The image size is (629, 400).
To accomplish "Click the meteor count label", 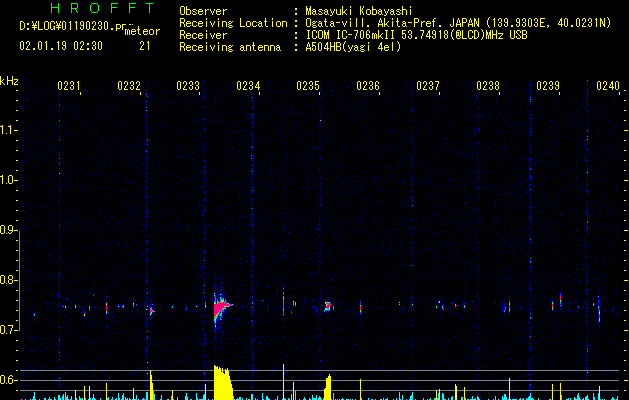I will coord(142,31).
